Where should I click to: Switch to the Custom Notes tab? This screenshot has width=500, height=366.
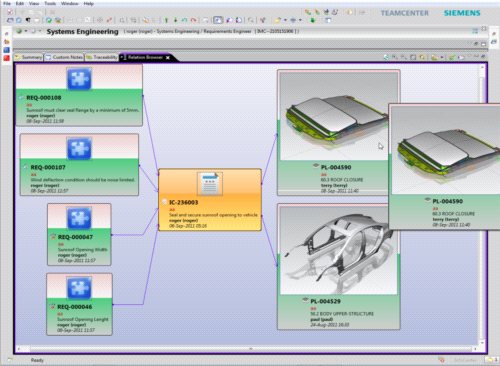point(64,57)
